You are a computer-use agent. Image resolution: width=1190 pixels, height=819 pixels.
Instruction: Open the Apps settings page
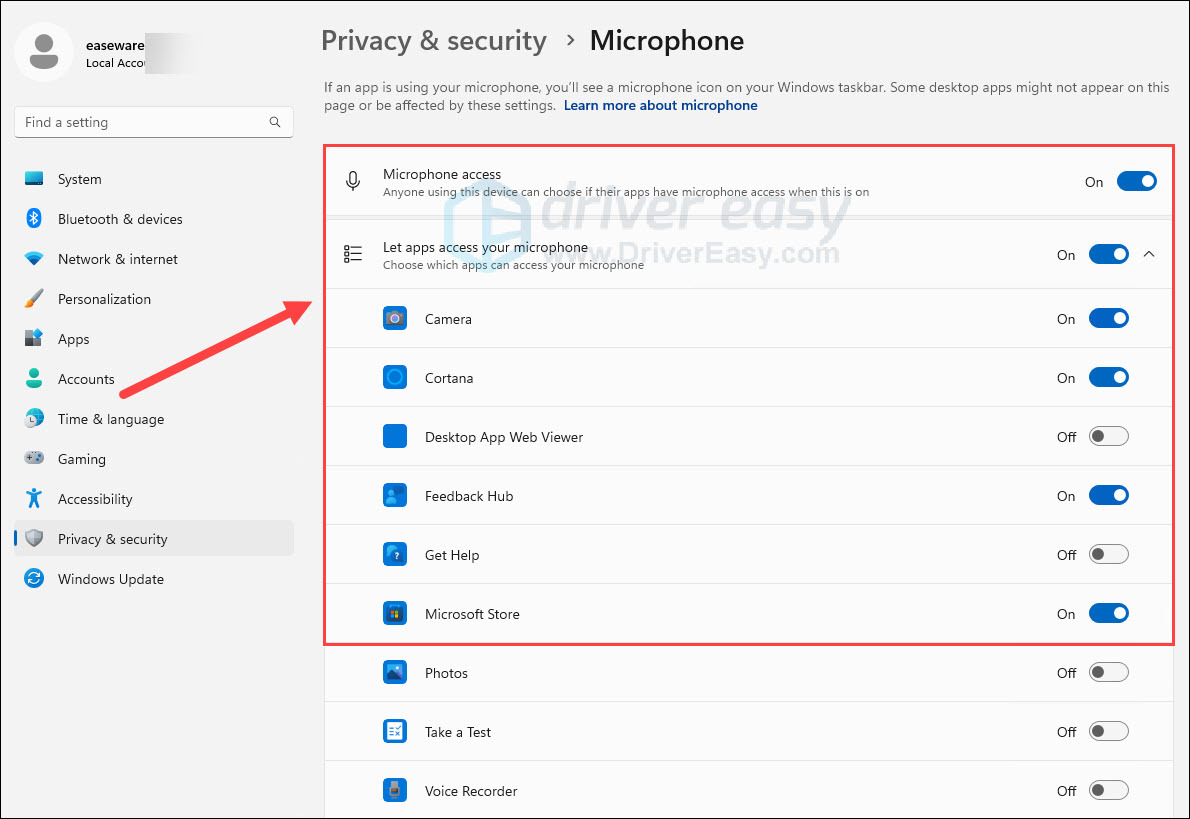point(153,339)
